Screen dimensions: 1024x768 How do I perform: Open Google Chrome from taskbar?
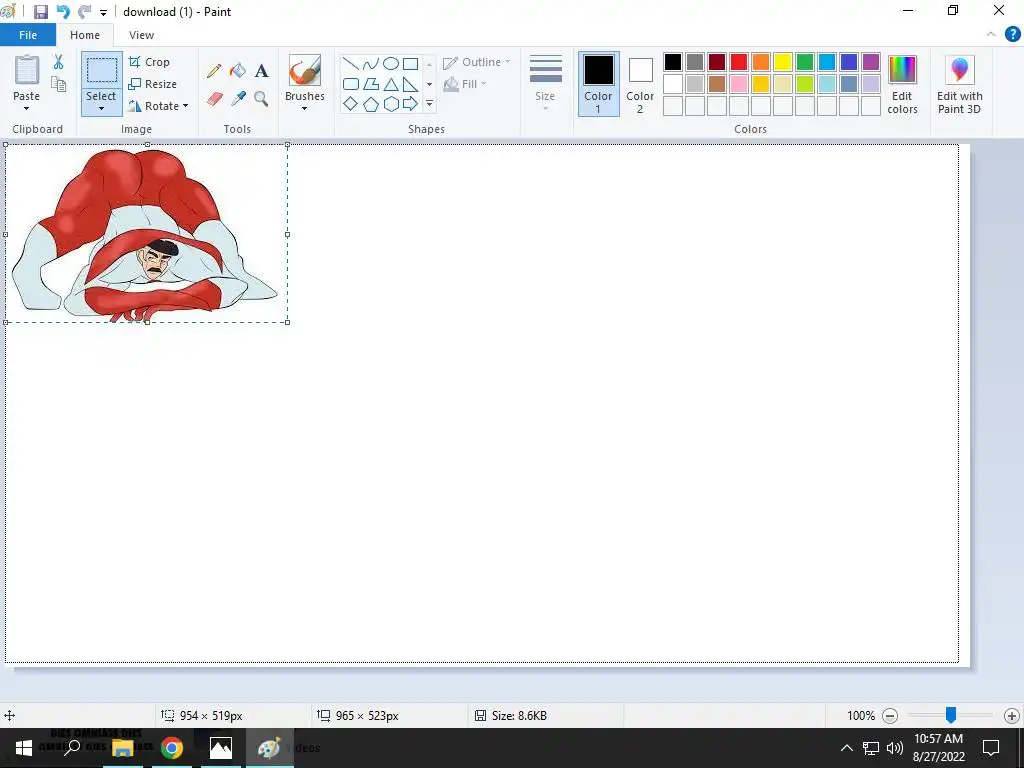pos(172,748)
